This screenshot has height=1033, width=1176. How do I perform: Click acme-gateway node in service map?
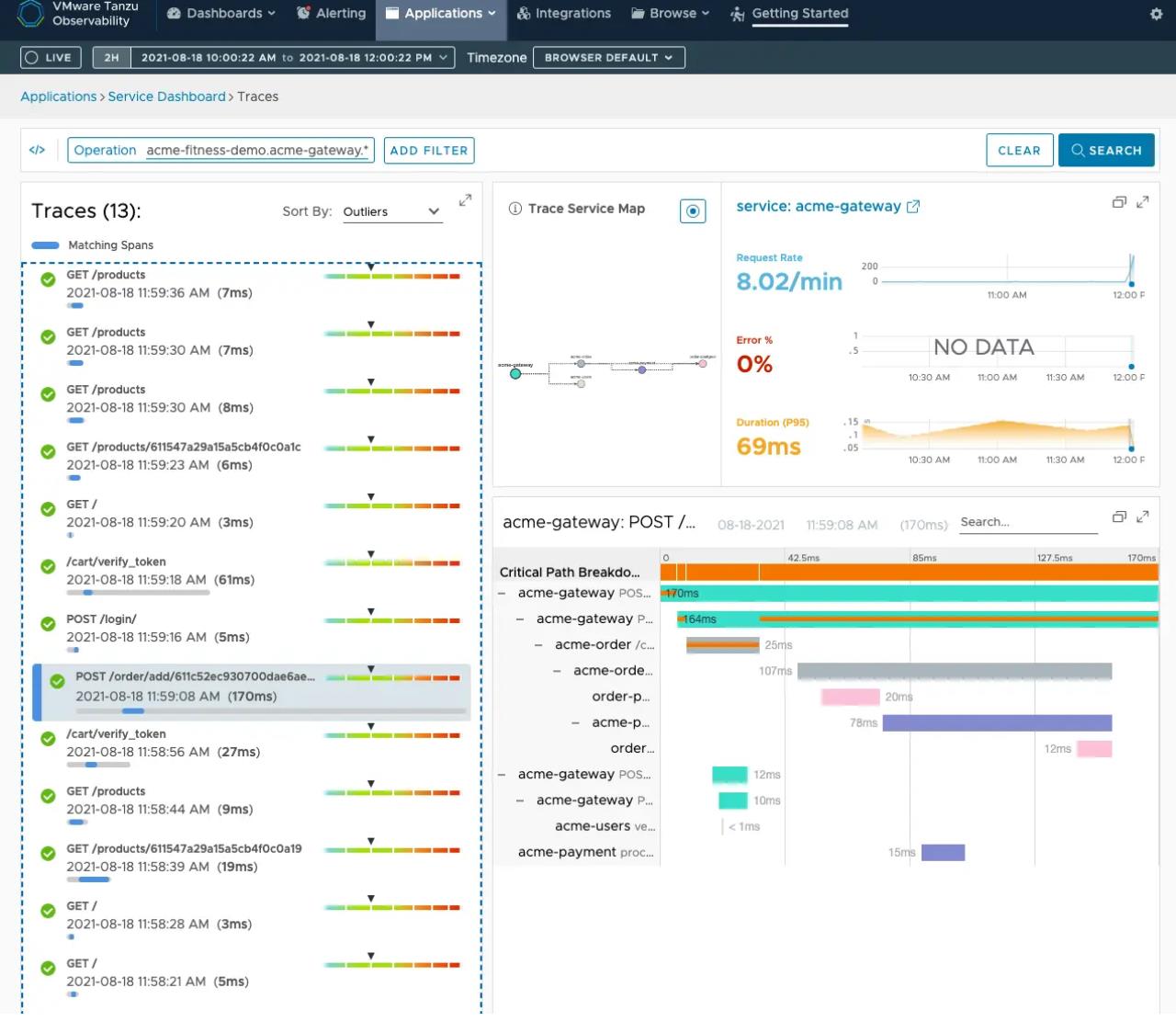pyautogui.click(x=515, y=374)
